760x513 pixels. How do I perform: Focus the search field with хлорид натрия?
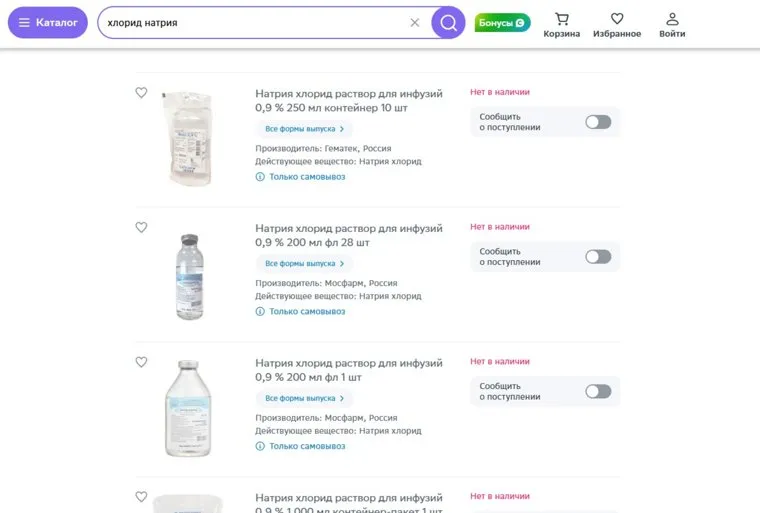click(x=250, y=22)
